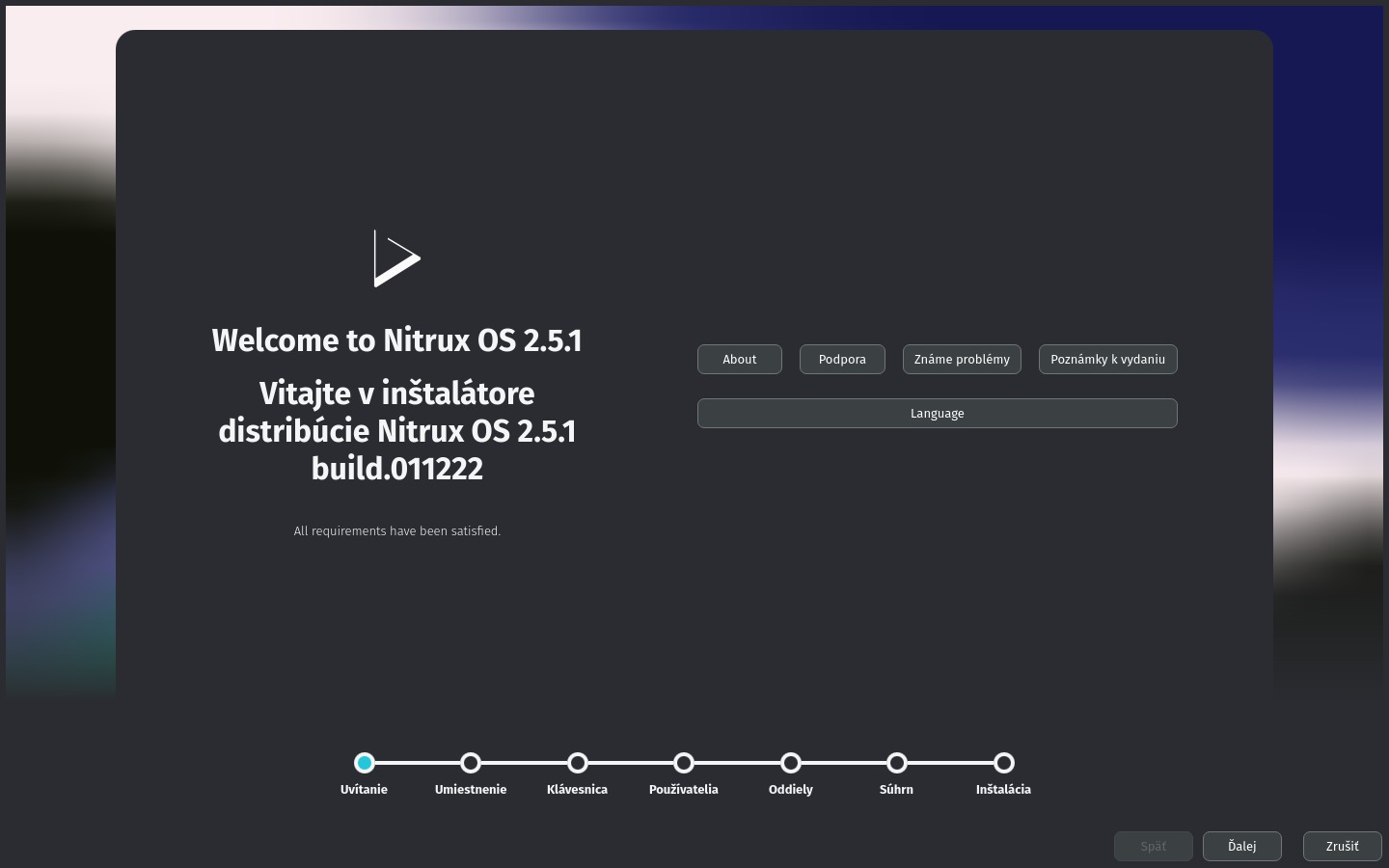Click the 'Vitajte v inštalátore' heading text
1389x868 pixels.
(x=397, y=393)
